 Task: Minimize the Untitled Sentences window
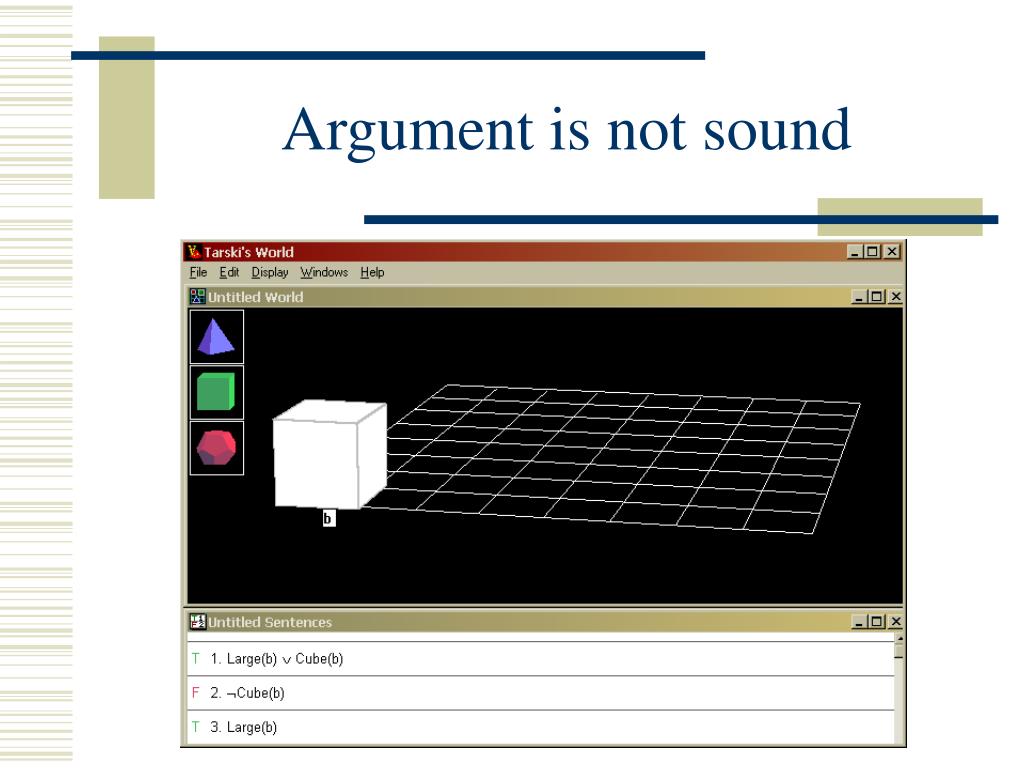click(859, 622)
